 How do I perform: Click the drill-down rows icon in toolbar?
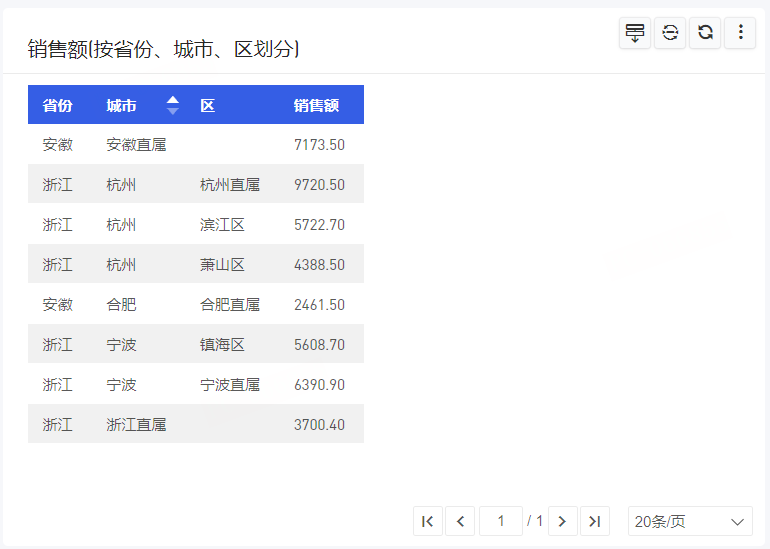pos(635,33)
